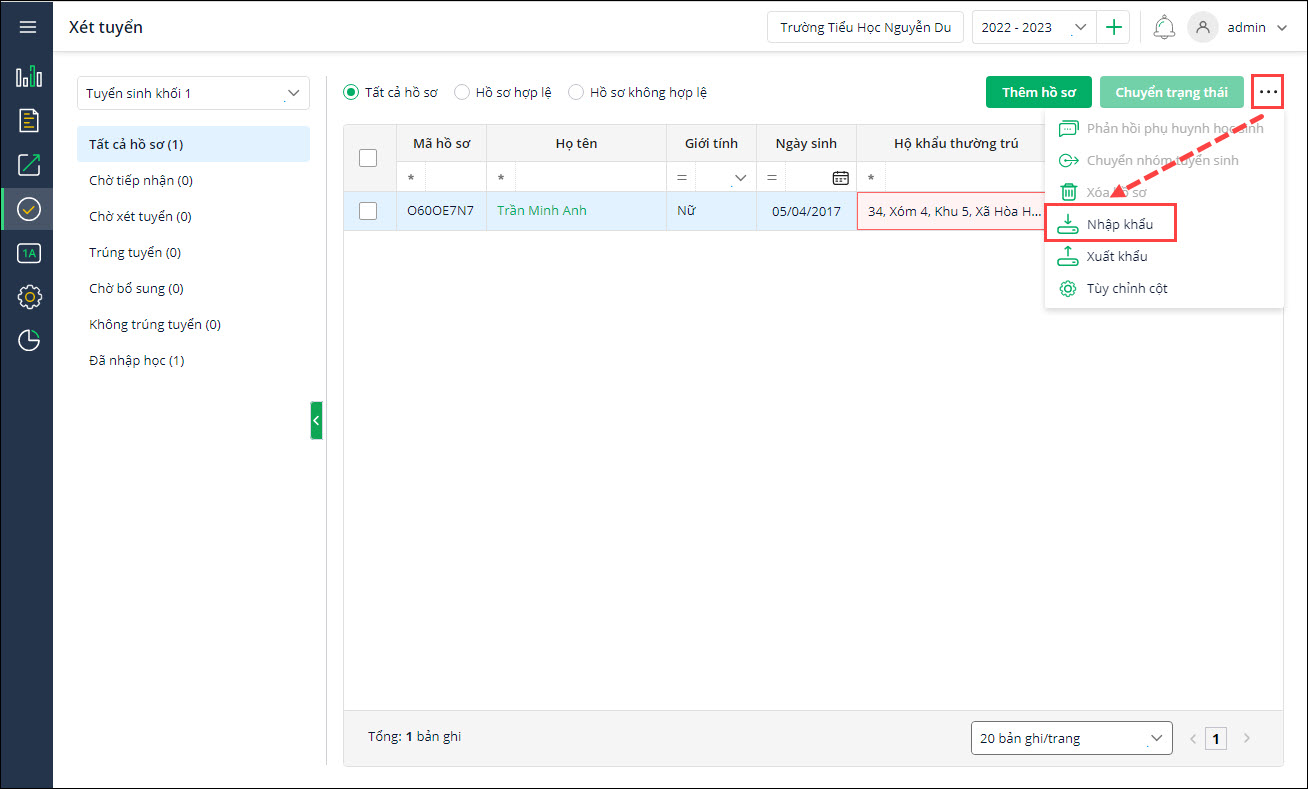Open the Trần Minh Anh profile link
This screenshot has height=789, width=1308.
[x=542, y=211]
